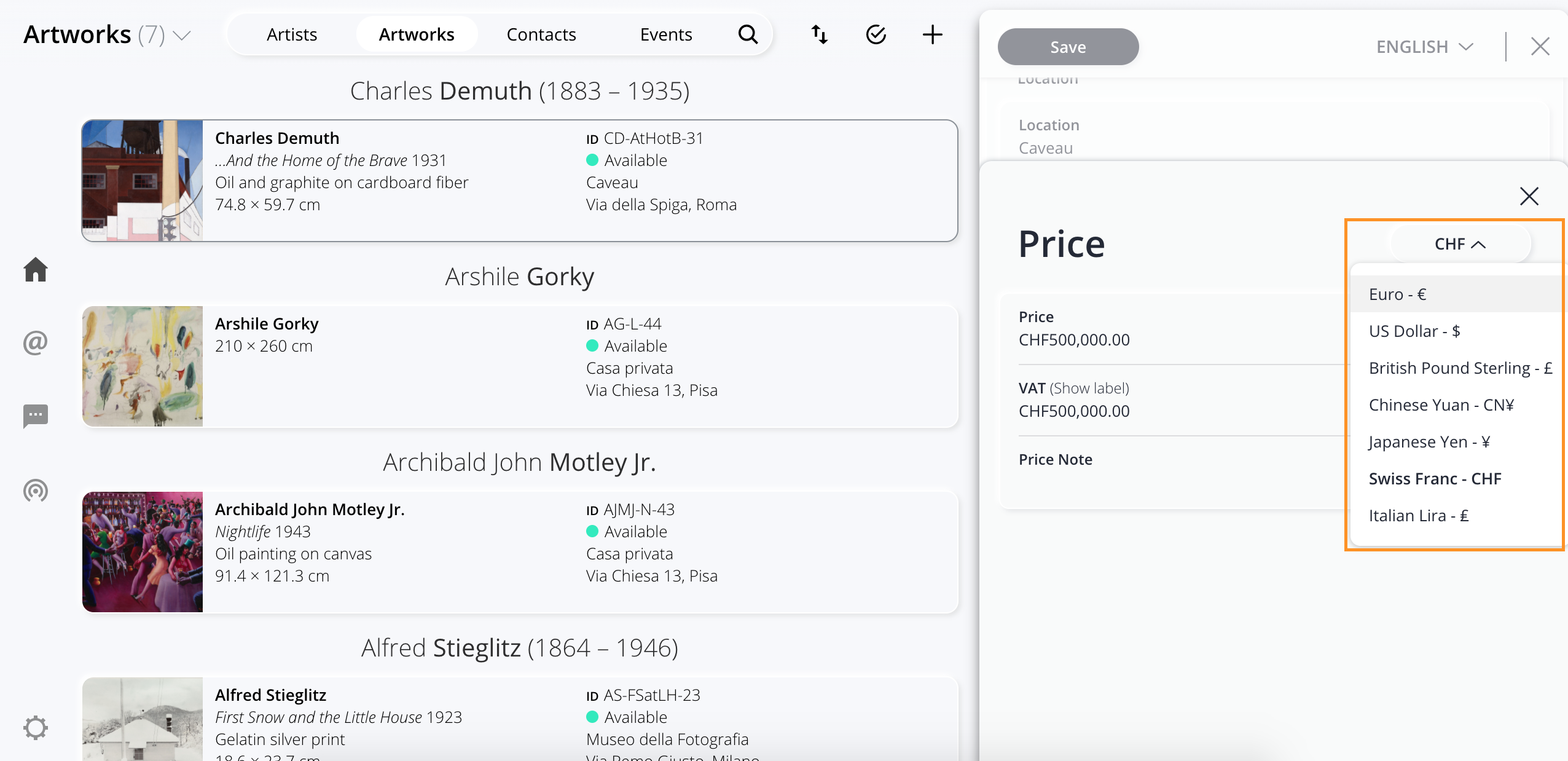Click 210 × 260 cm dimensions text
The width and height of the screenshot is (1568, 761).
tap(264, 346)
